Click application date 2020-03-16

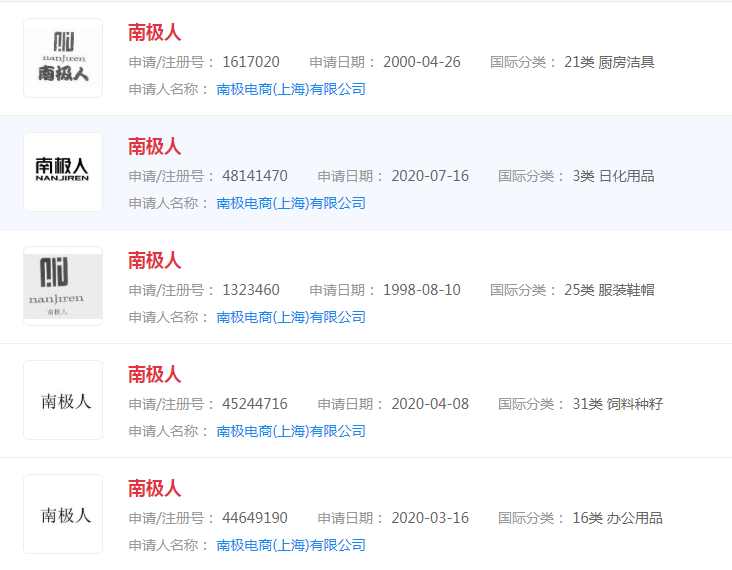[430, 518]
